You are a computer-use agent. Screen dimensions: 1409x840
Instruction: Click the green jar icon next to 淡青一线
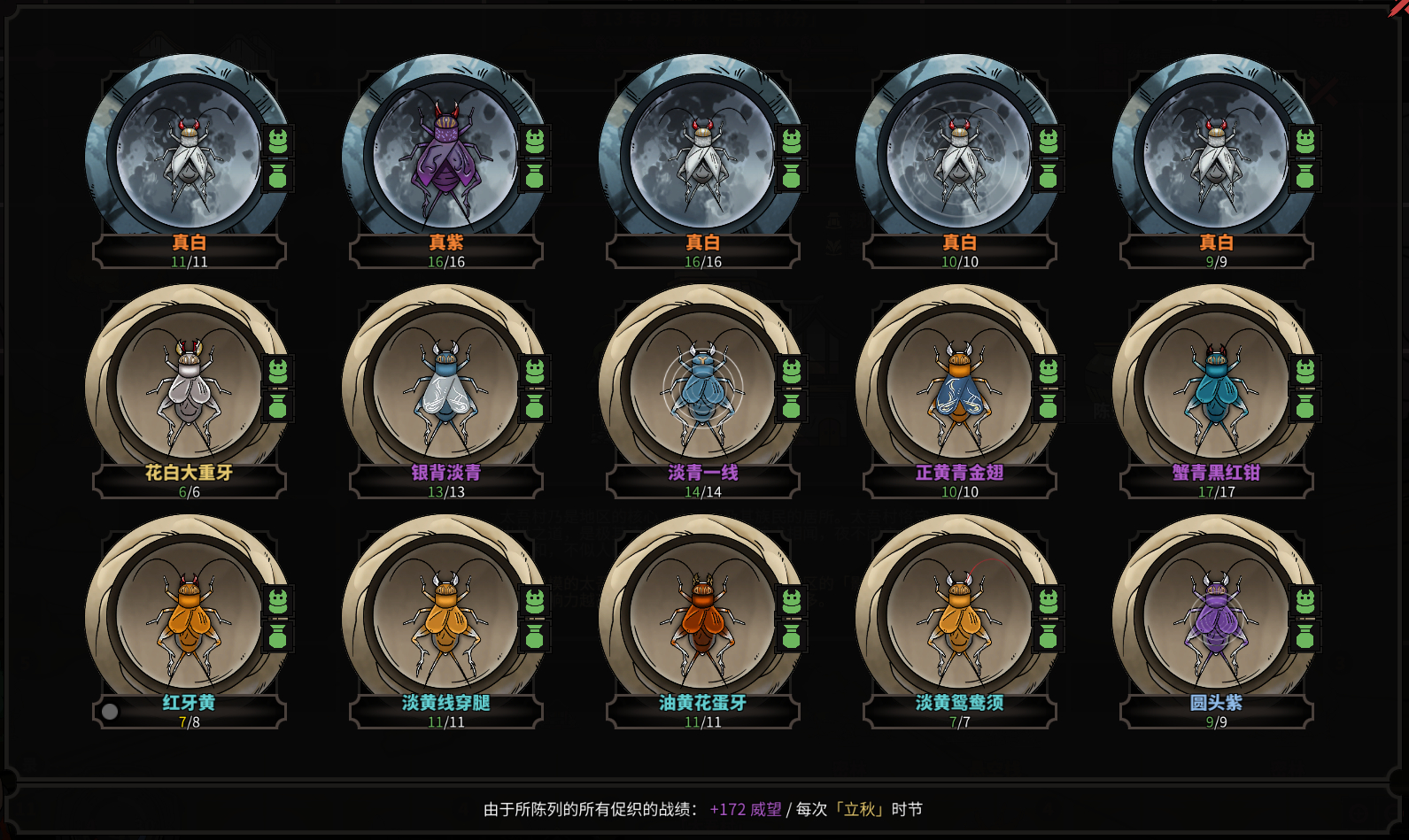[791, 406]
